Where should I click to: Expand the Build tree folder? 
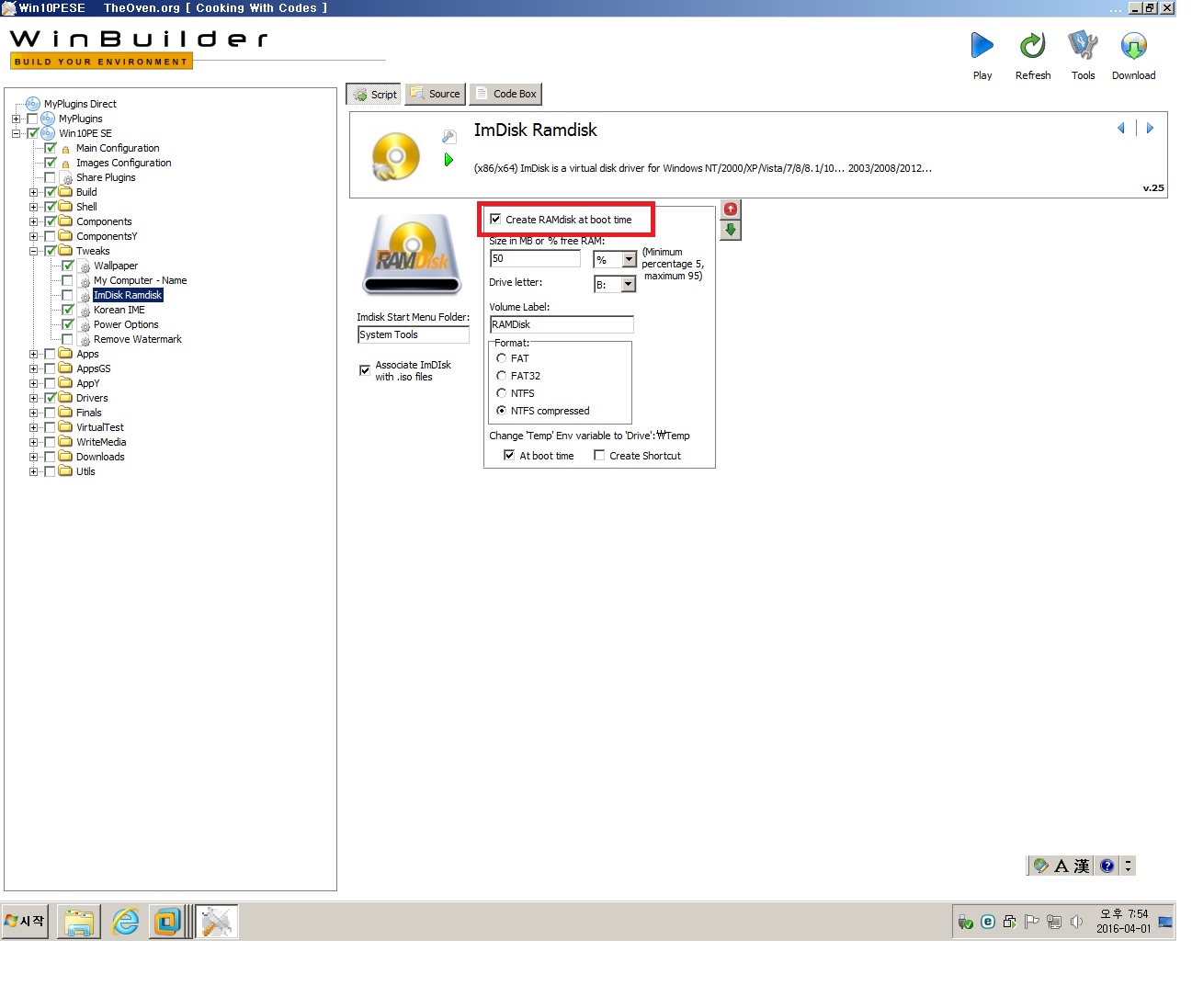(x=34, y=192)
